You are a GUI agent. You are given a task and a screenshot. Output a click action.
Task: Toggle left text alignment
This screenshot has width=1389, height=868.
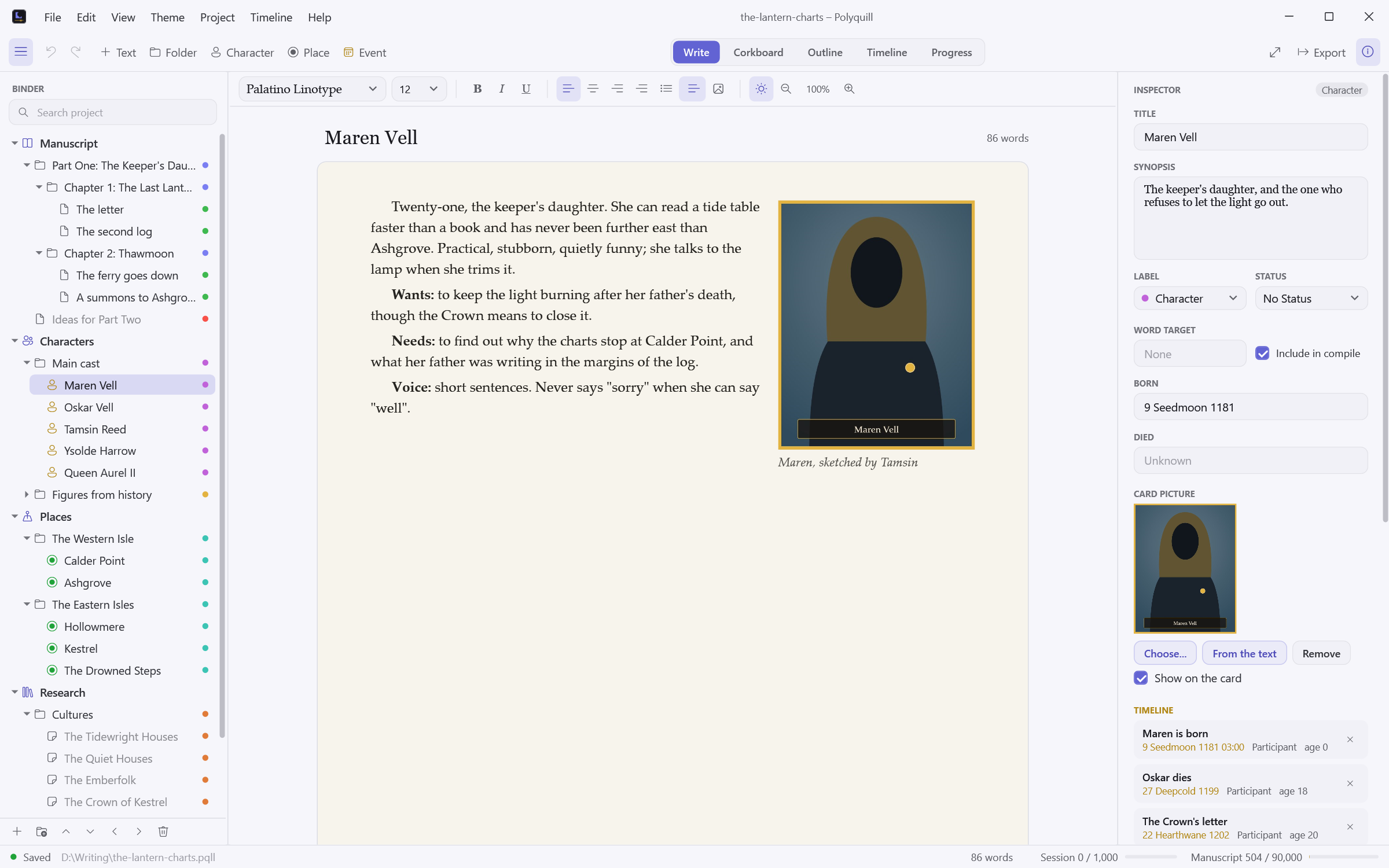(x=568, y=89)
